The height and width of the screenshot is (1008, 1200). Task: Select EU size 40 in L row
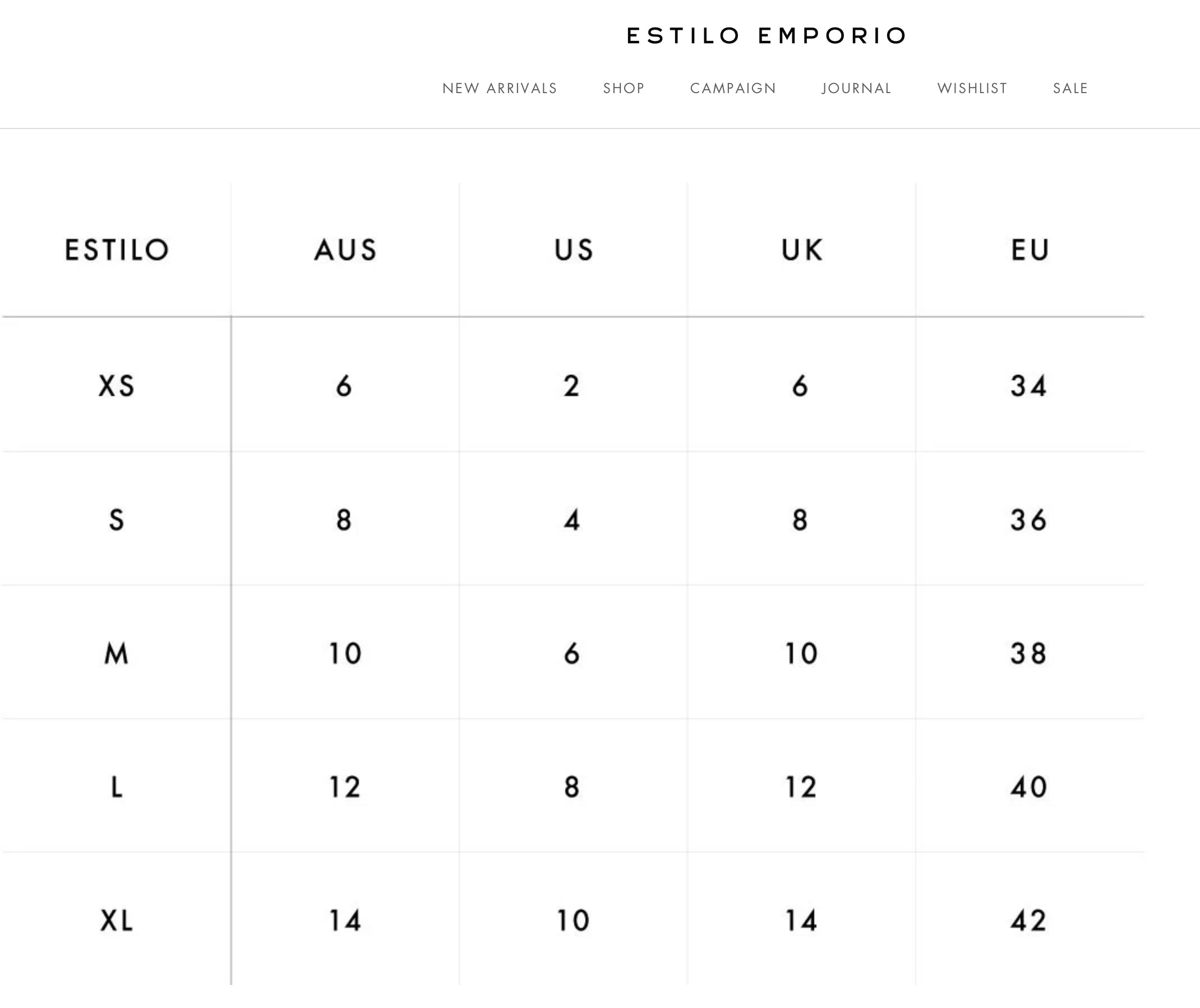(x=1028, y=787)
